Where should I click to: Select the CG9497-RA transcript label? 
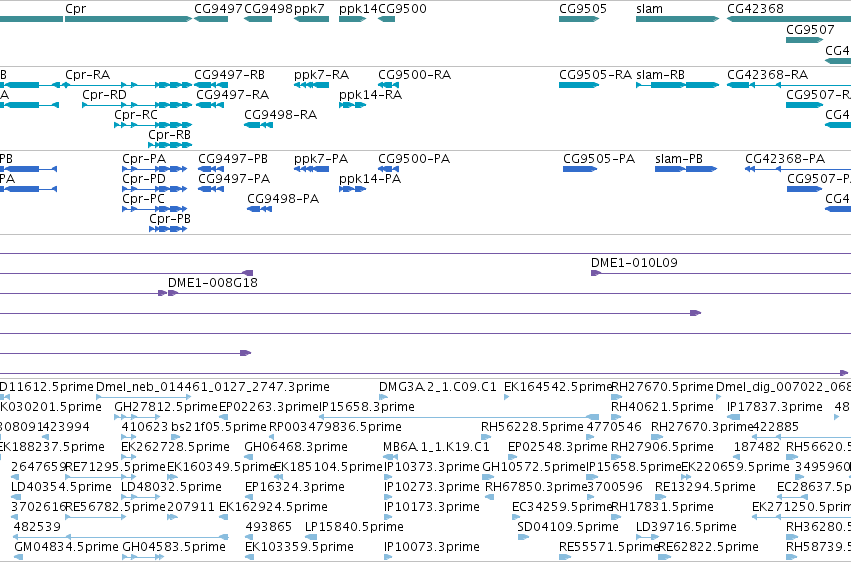click(233, 94)
